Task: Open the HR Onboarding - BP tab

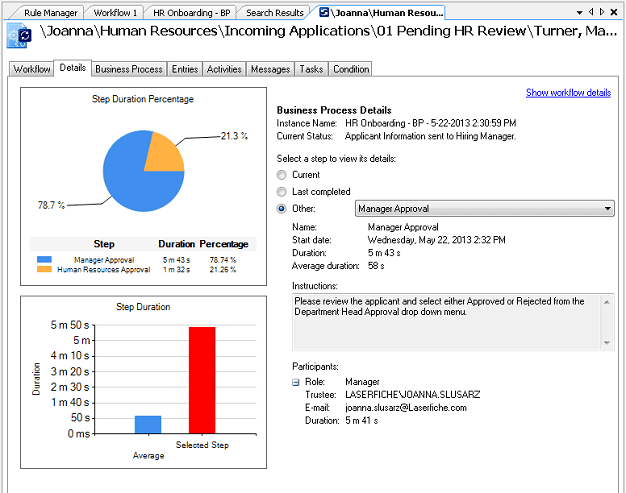Action: click(x=192, y=13)
